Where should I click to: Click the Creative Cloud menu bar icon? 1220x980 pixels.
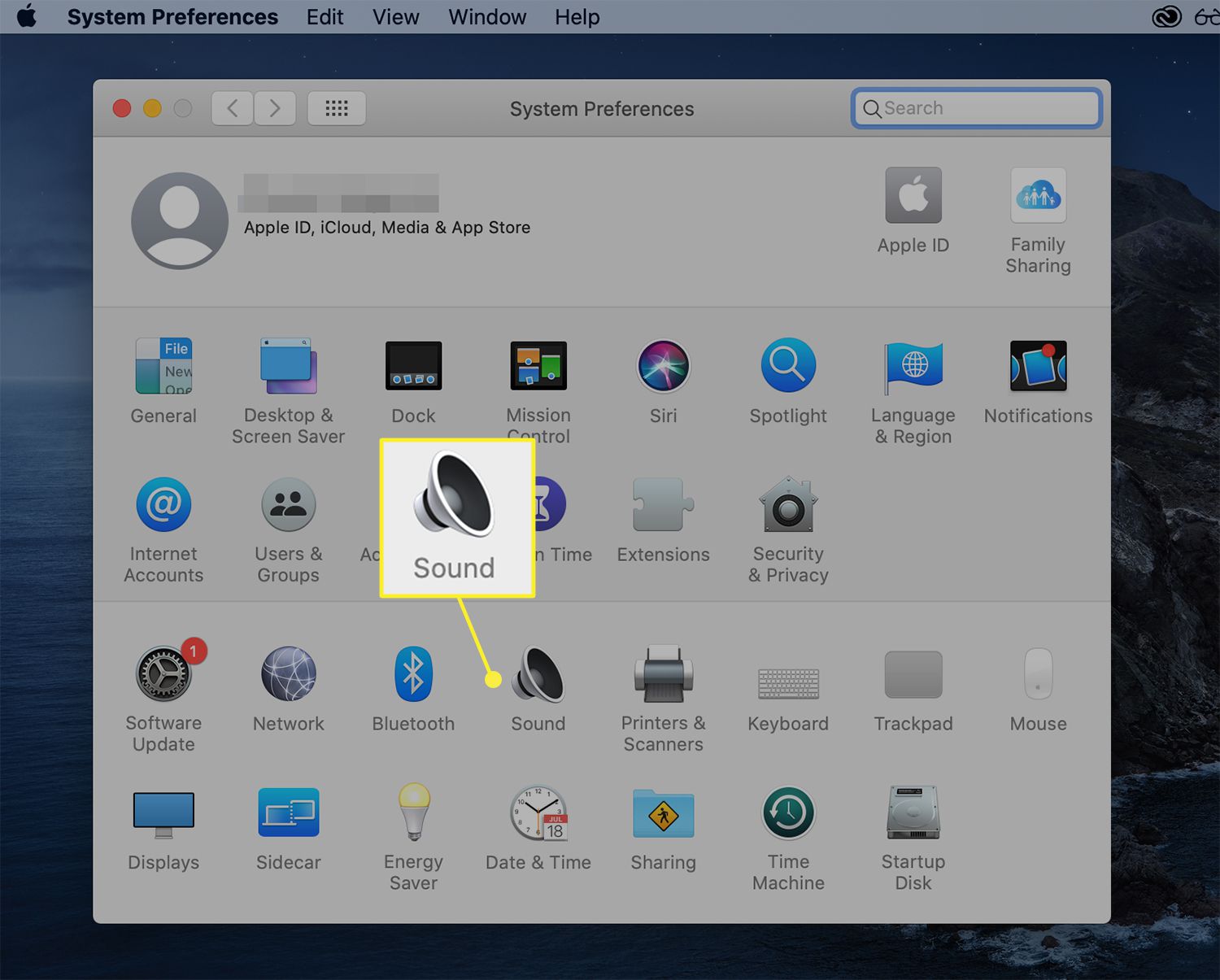pos(1167,16)
